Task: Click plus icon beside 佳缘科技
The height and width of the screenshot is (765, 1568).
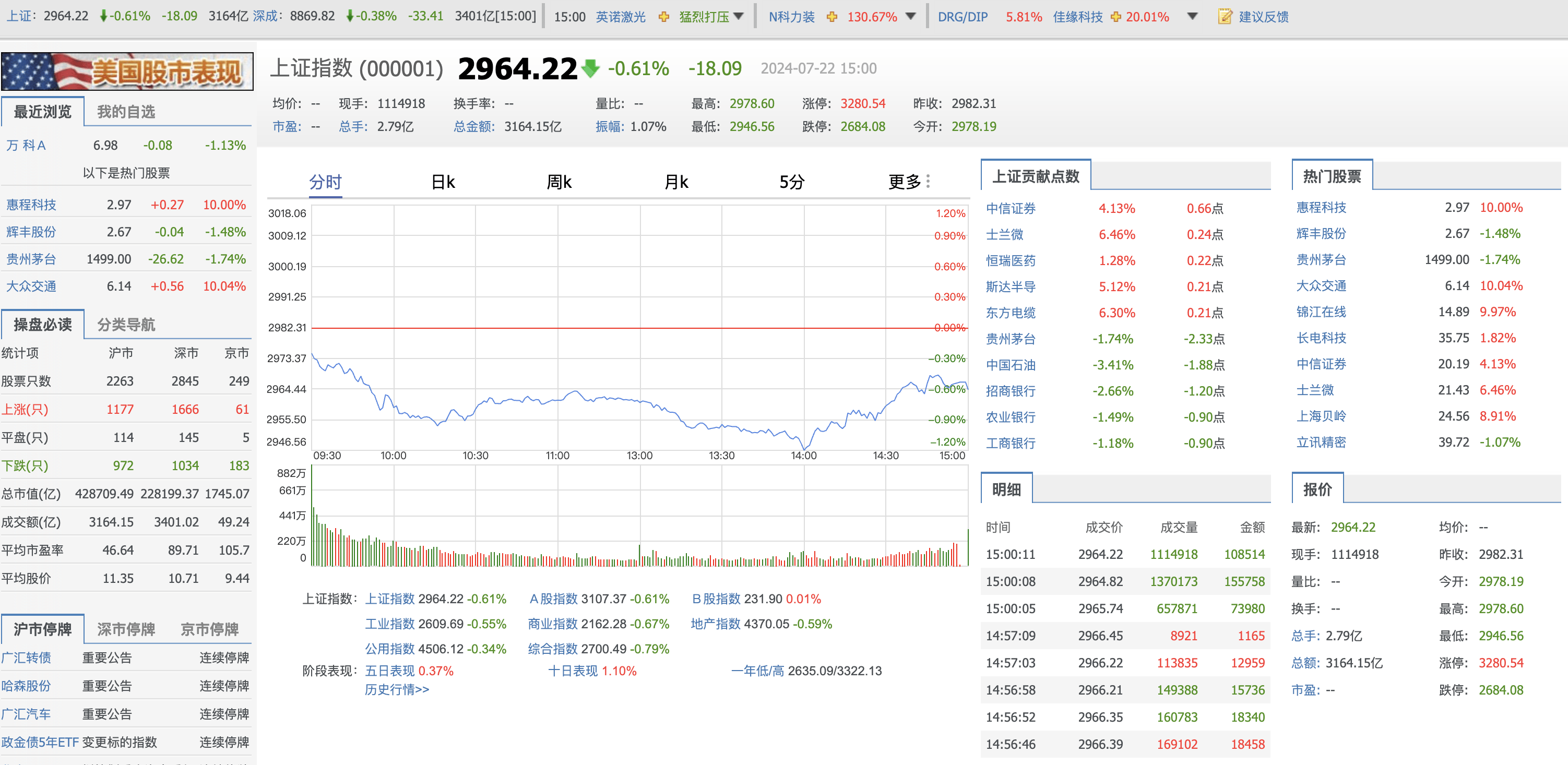Action: click(x=1116, y=17)
